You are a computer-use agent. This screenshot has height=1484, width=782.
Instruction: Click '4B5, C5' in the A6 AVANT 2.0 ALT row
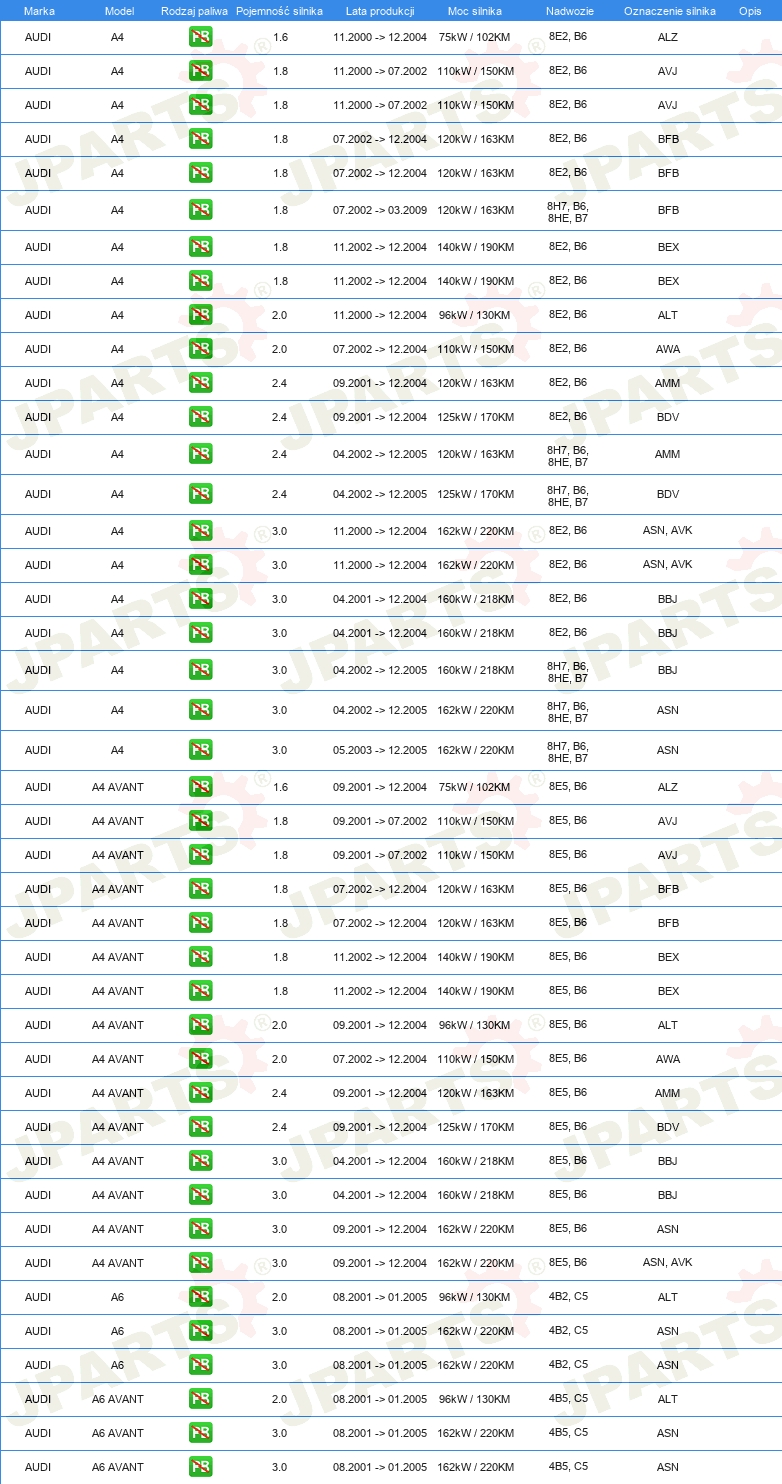[x=568, y=1399]
